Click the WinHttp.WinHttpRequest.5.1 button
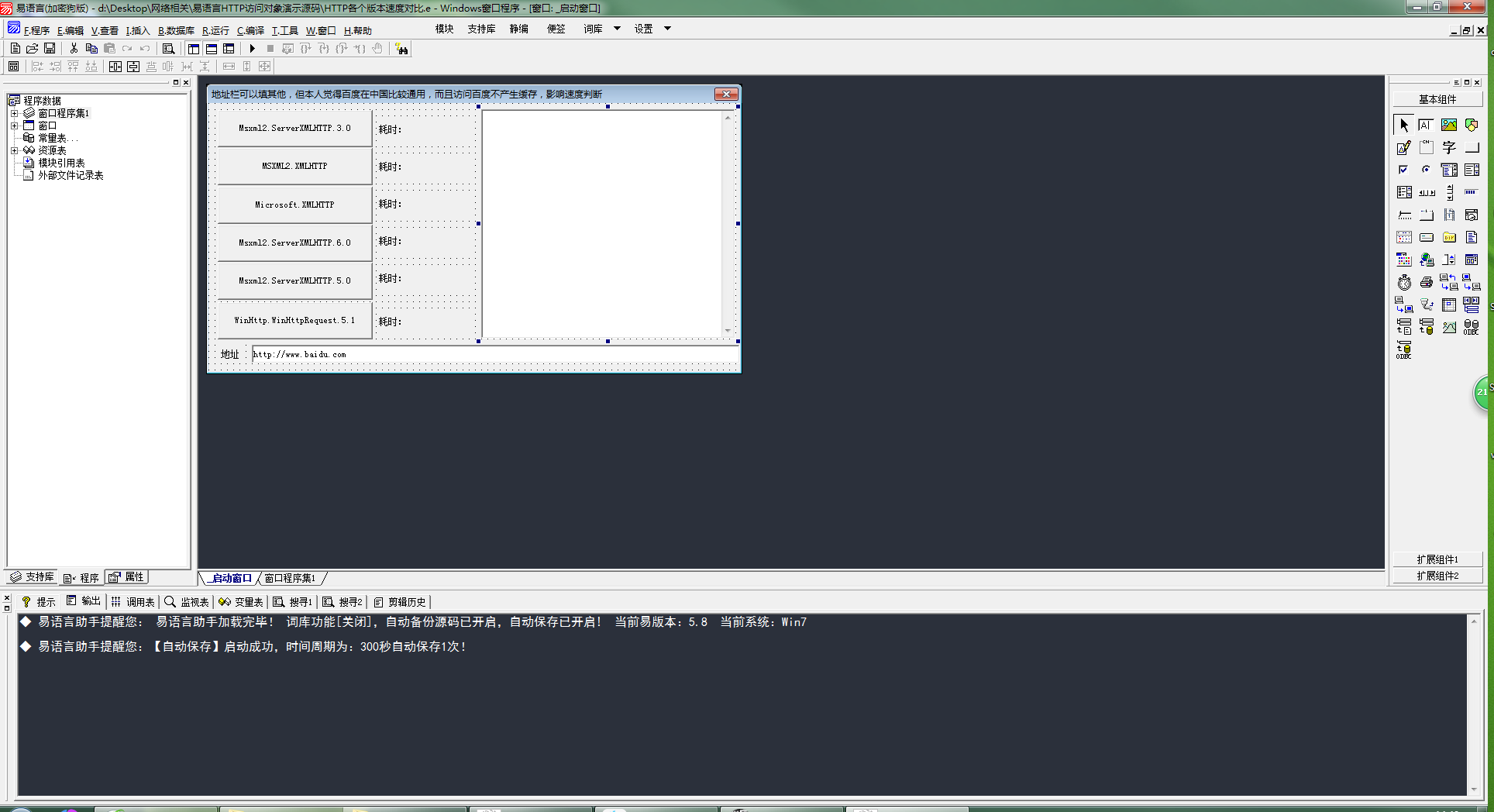This screenshot has width=1494, height=812. 294,320
